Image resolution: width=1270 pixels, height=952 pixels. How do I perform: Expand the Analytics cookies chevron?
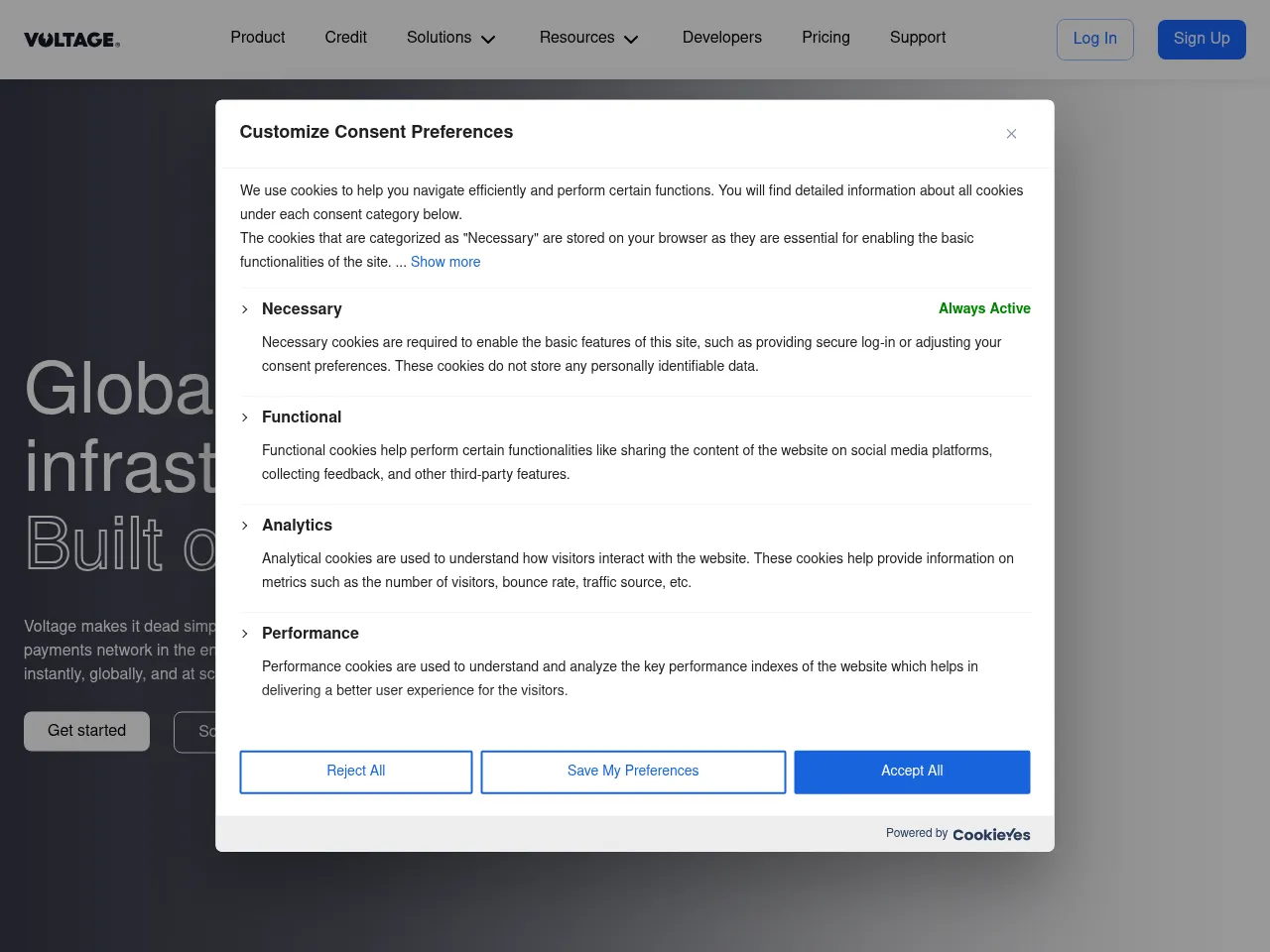tap(245, 526)
